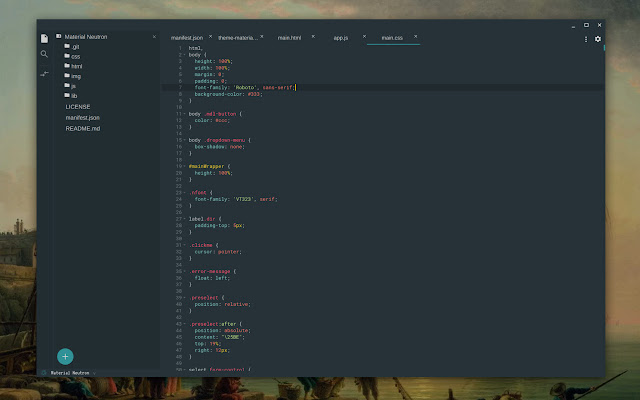Switch to the app.js tab
Screen dimensions: 640x400
[340, 38]
